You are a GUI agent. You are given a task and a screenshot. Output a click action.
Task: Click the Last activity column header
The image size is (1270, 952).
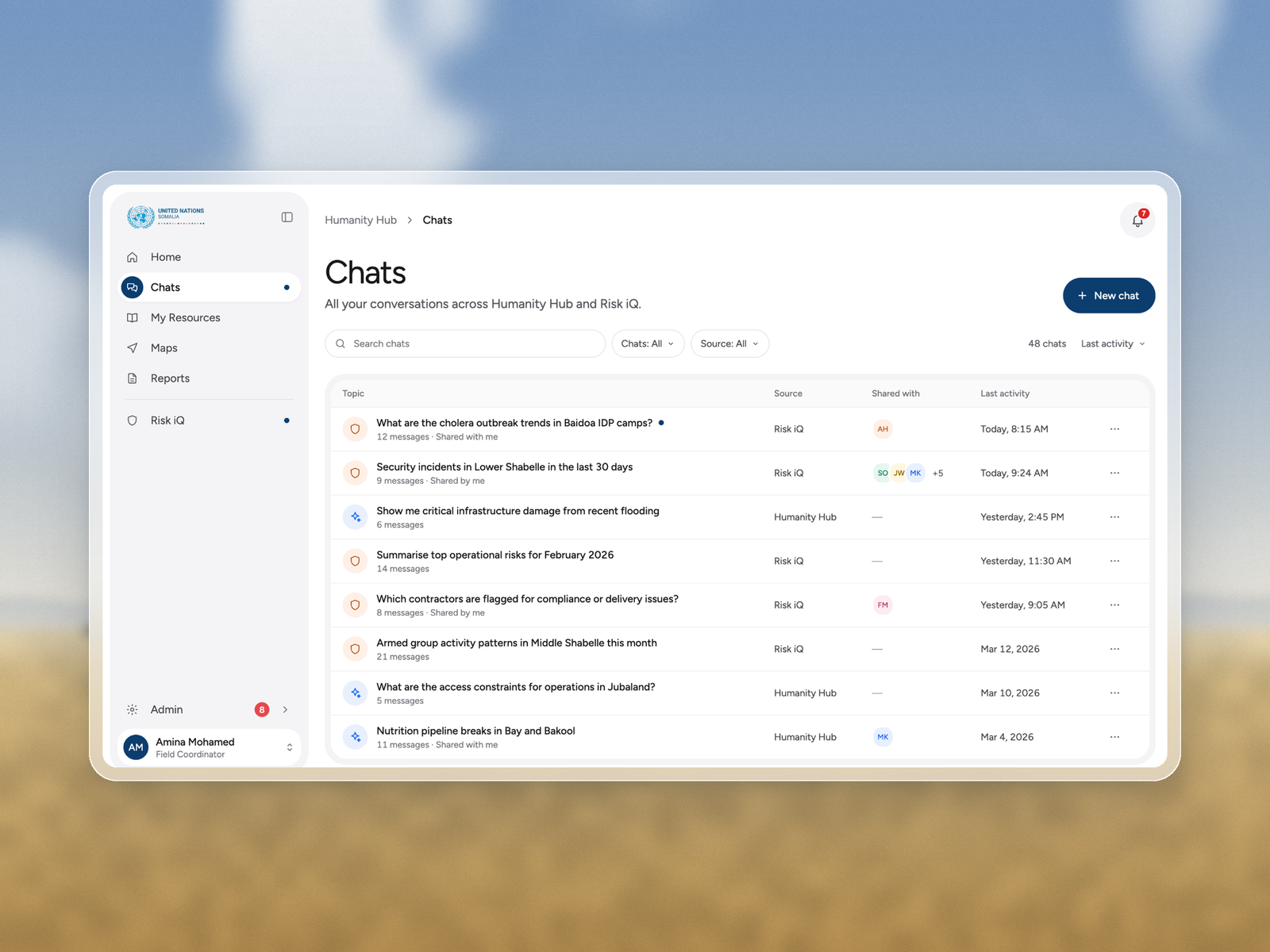[x=1005, y=393]
